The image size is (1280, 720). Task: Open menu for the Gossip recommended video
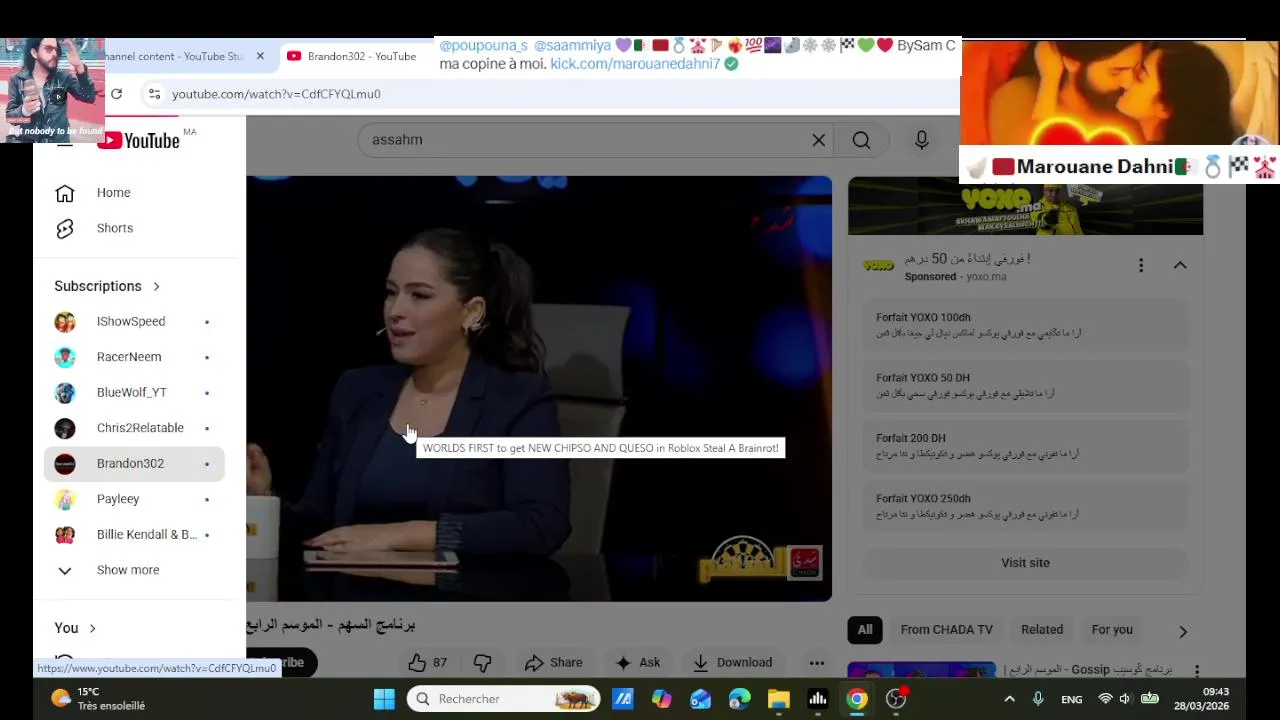[1196, 671]
